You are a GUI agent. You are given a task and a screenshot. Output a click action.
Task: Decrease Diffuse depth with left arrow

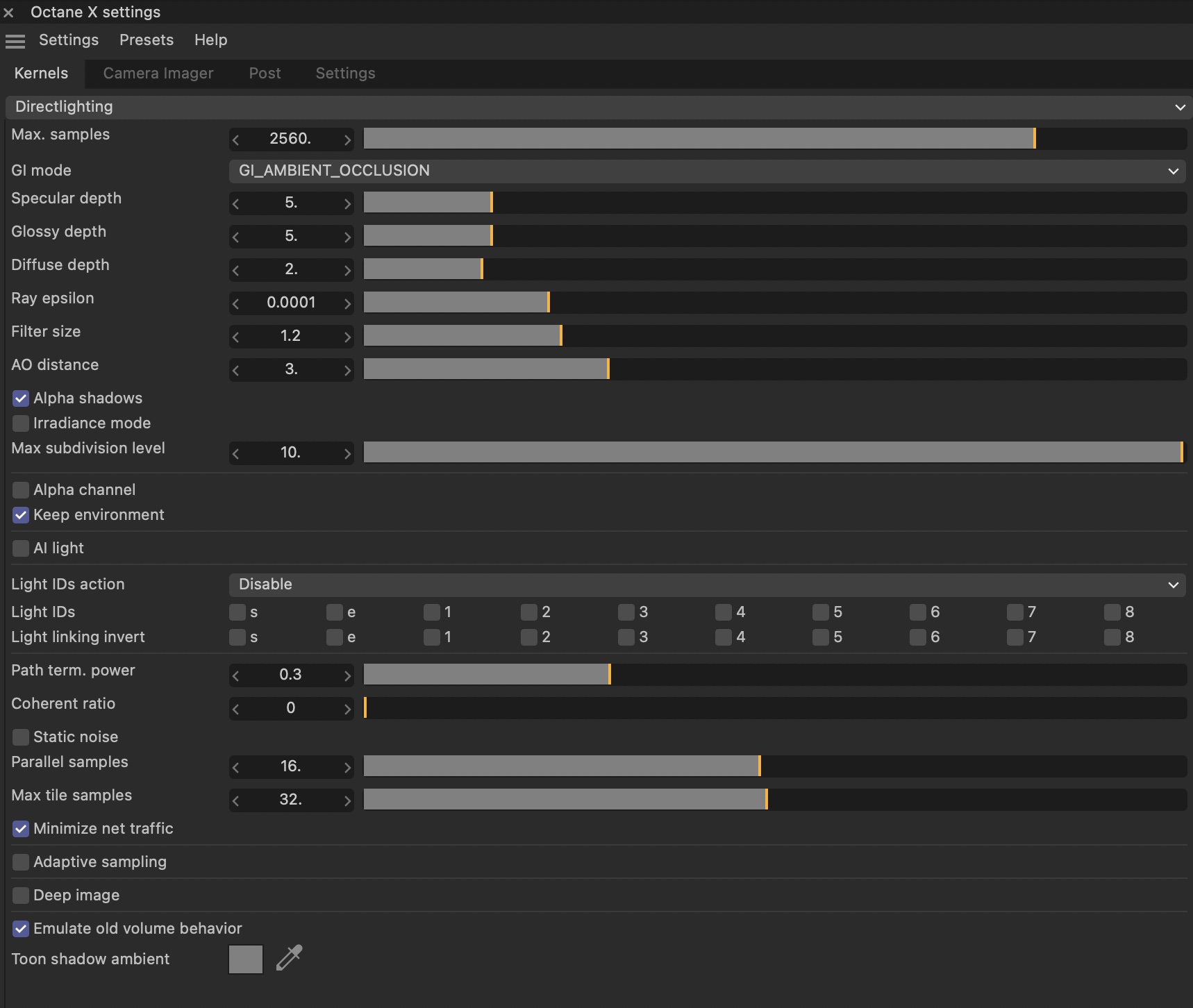[x=236, y=270]
